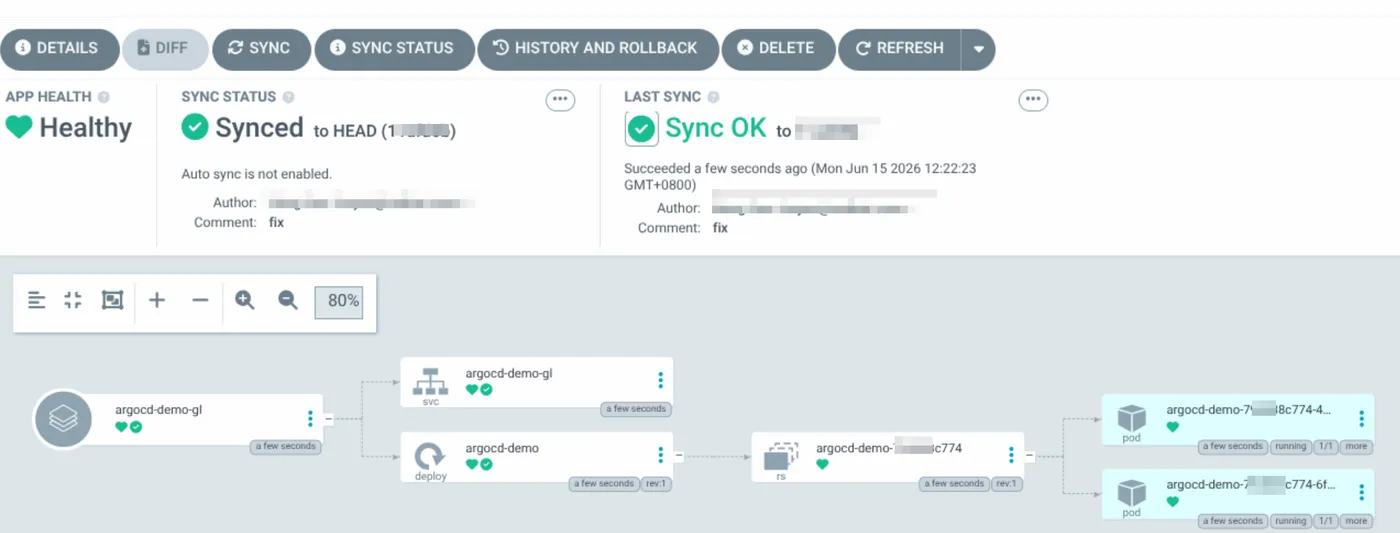Viewport: 1400px width, 533px height.
Task: Click the first pod cube icon
Action: 1131,418
